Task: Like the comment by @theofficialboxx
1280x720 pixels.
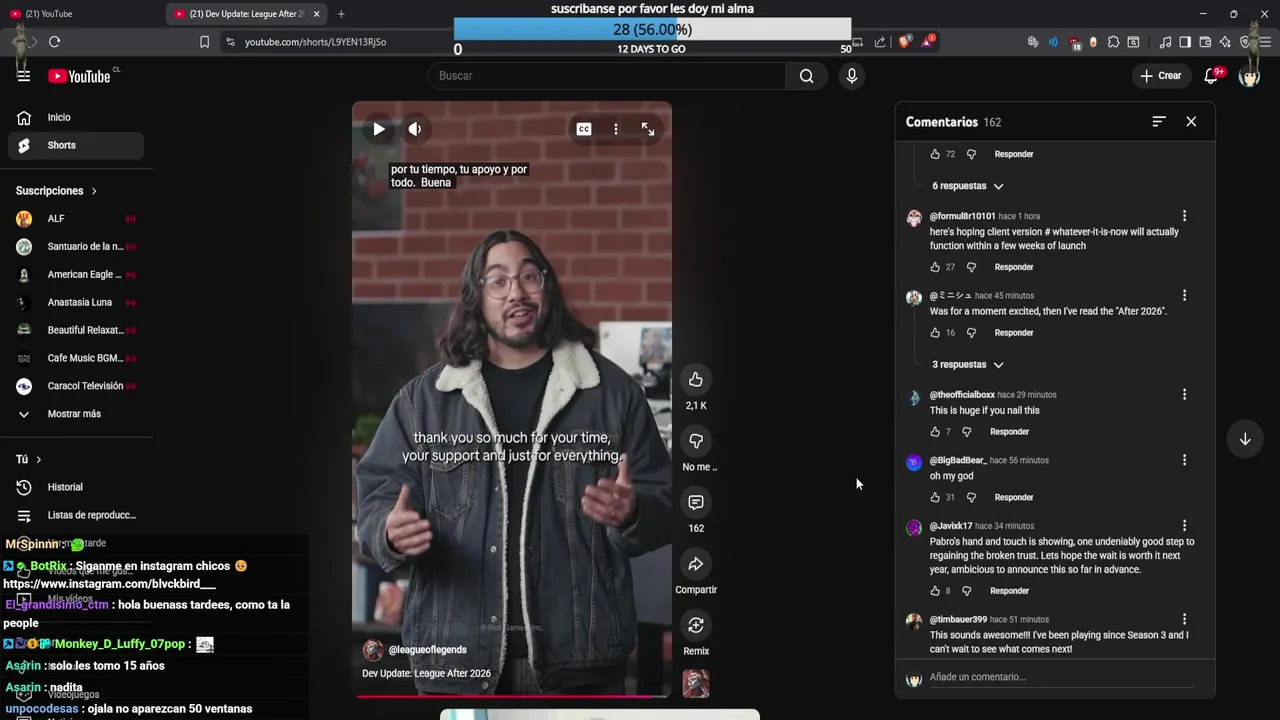Action: coord(935,432)
